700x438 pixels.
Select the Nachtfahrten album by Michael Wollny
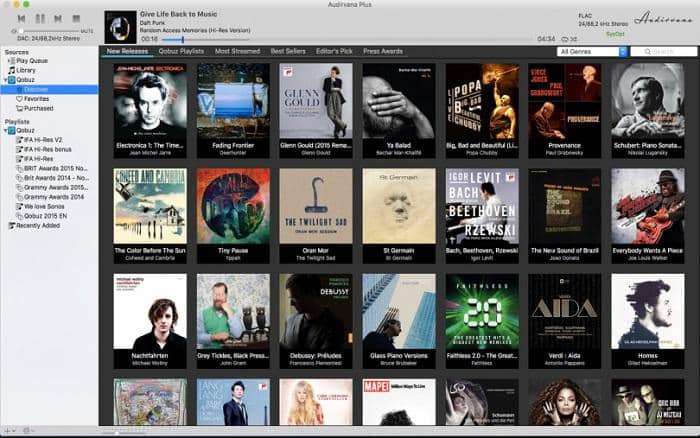tap(150, 311)
